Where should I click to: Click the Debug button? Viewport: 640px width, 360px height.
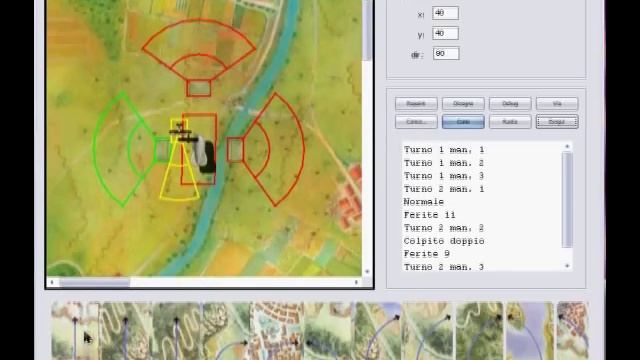[x=510, y=104]
